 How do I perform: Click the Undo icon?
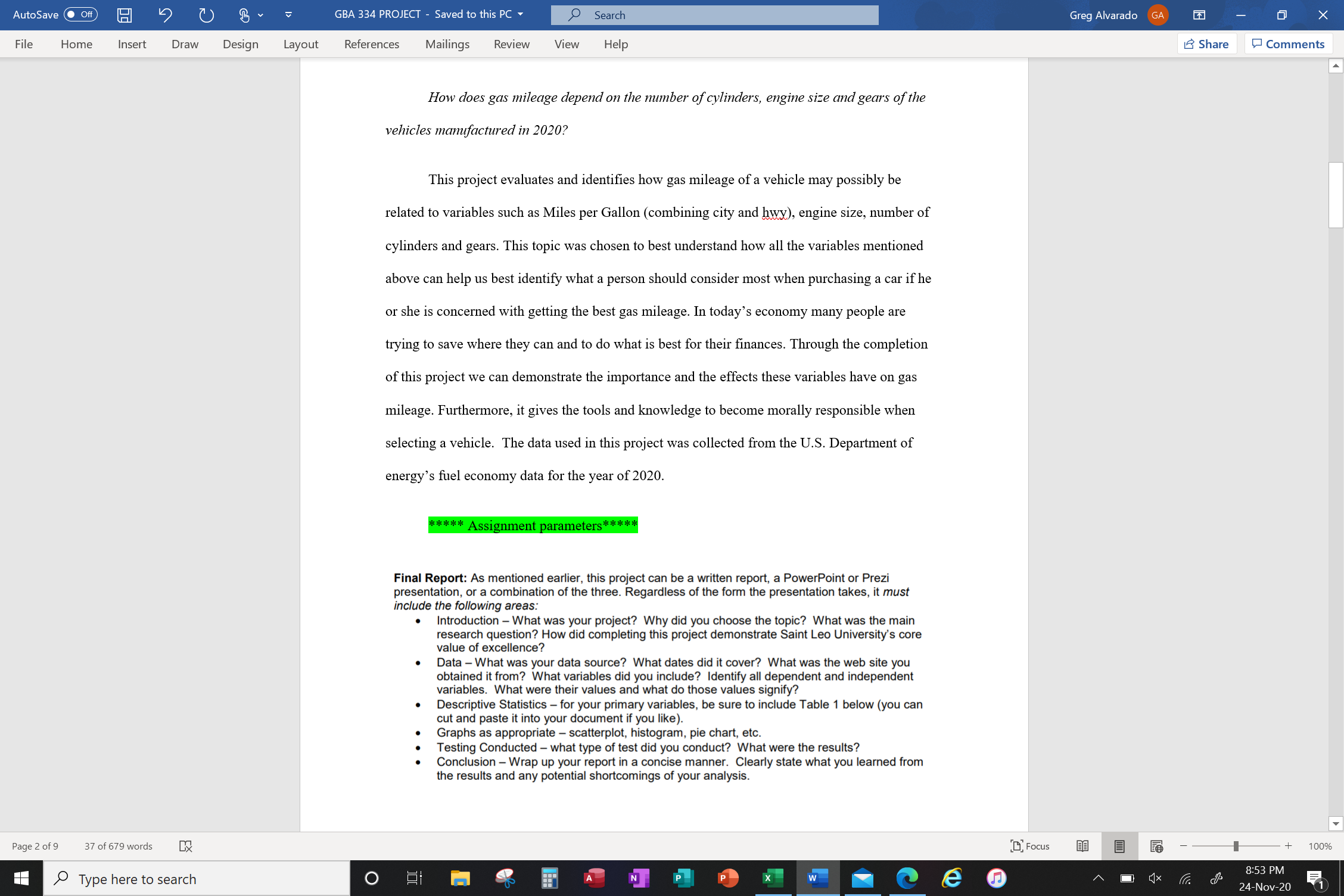point(165,15)
